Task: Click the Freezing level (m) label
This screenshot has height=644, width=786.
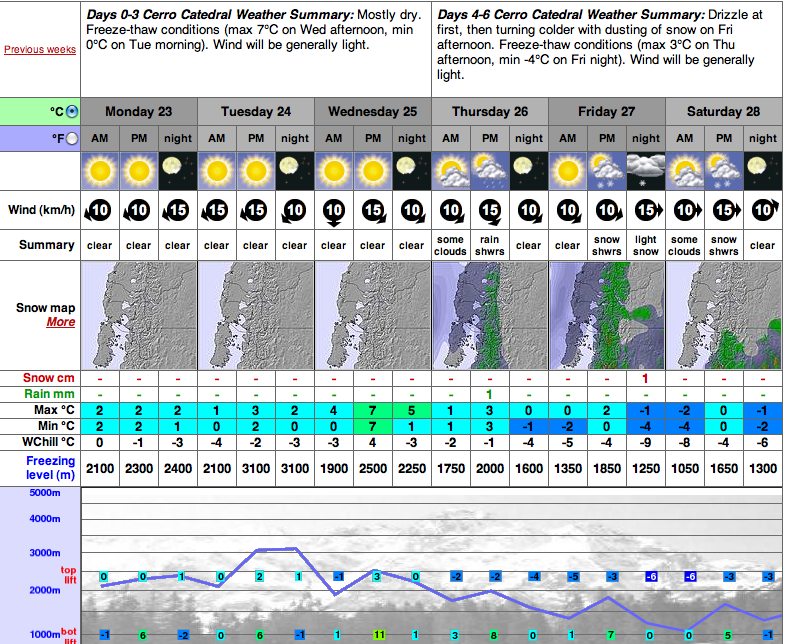Action: [51, 468]
